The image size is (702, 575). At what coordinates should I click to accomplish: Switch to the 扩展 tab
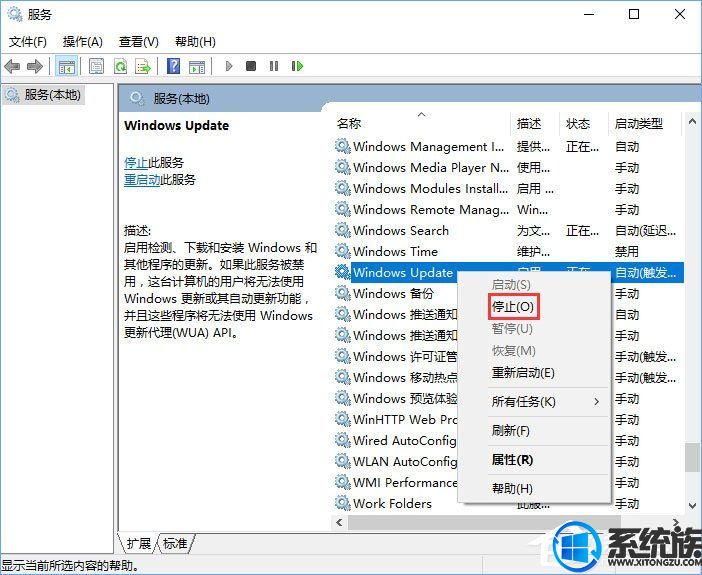click(x=138, y=544)
